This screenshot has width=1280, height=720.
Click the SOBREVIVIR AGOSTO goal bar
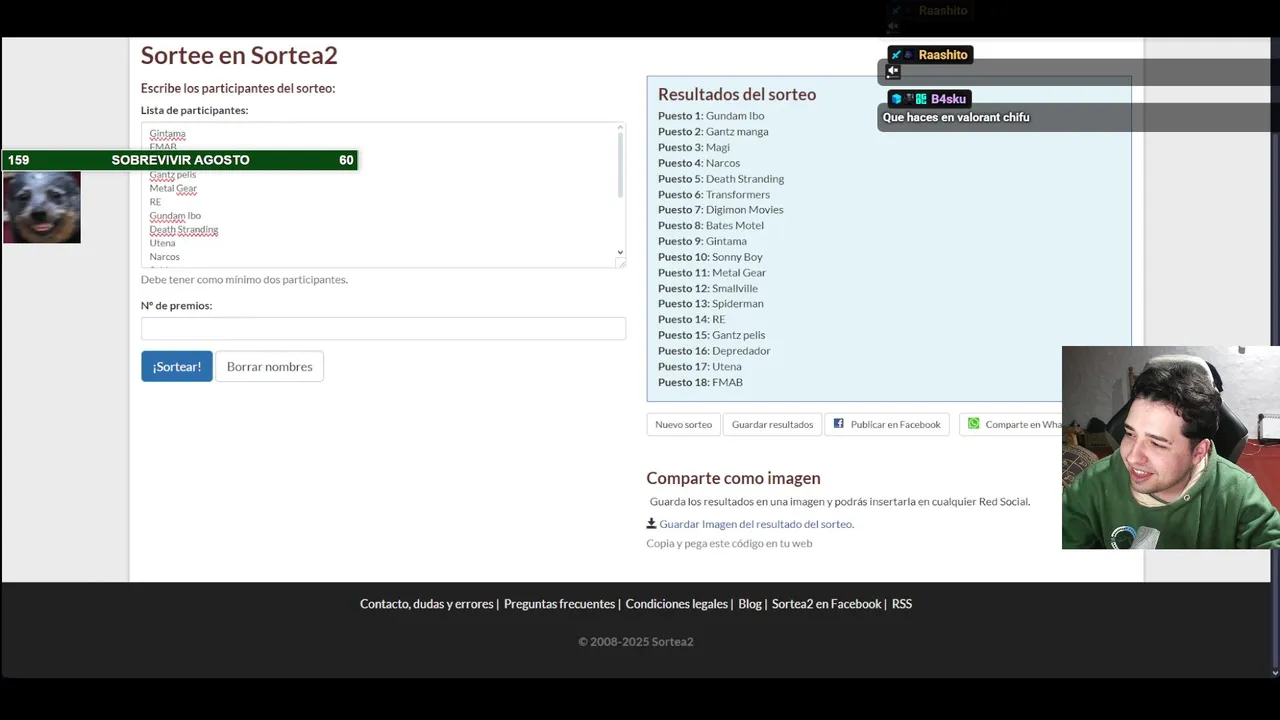pyautogui.click(x=180, y=160)
